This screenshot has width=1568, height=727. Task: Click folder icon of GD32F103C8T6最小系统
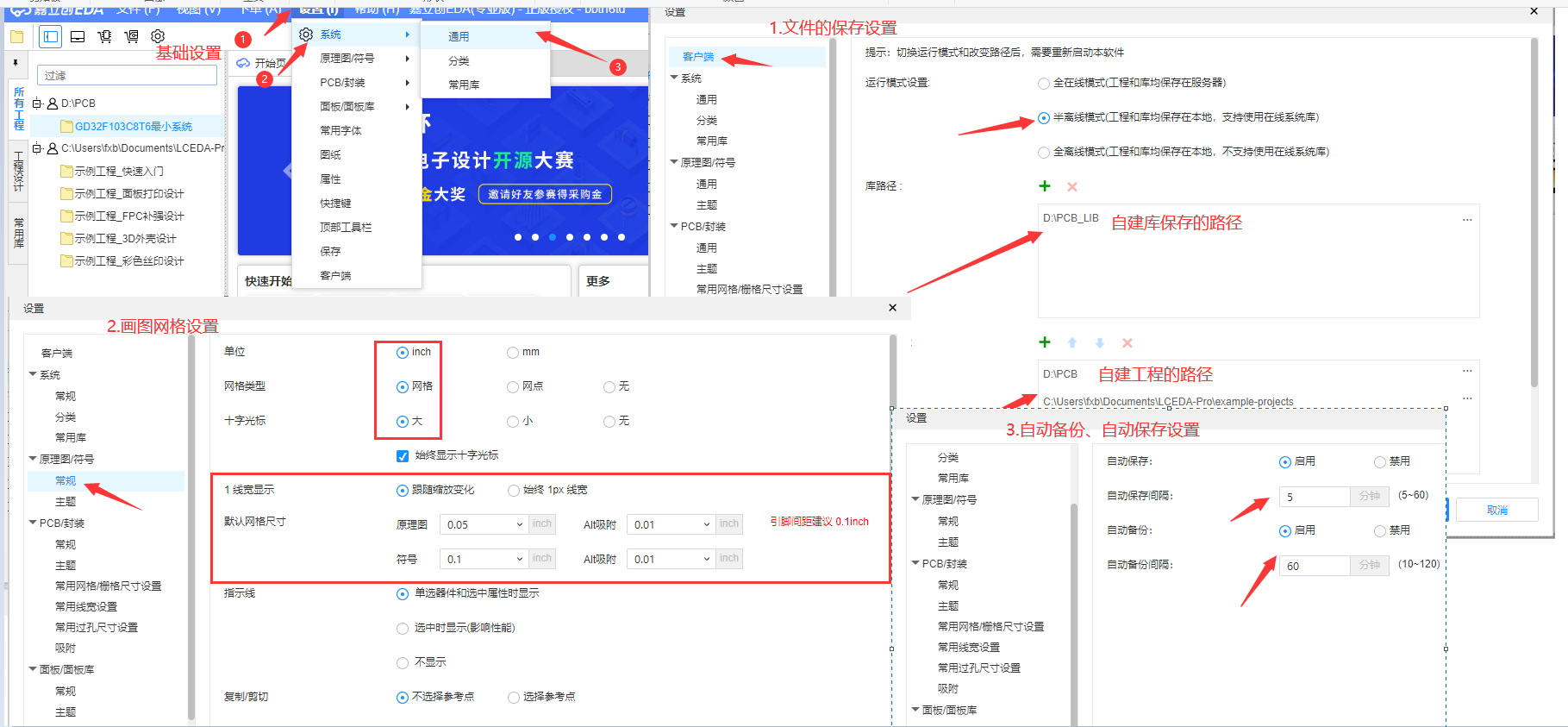pos(66,126)
